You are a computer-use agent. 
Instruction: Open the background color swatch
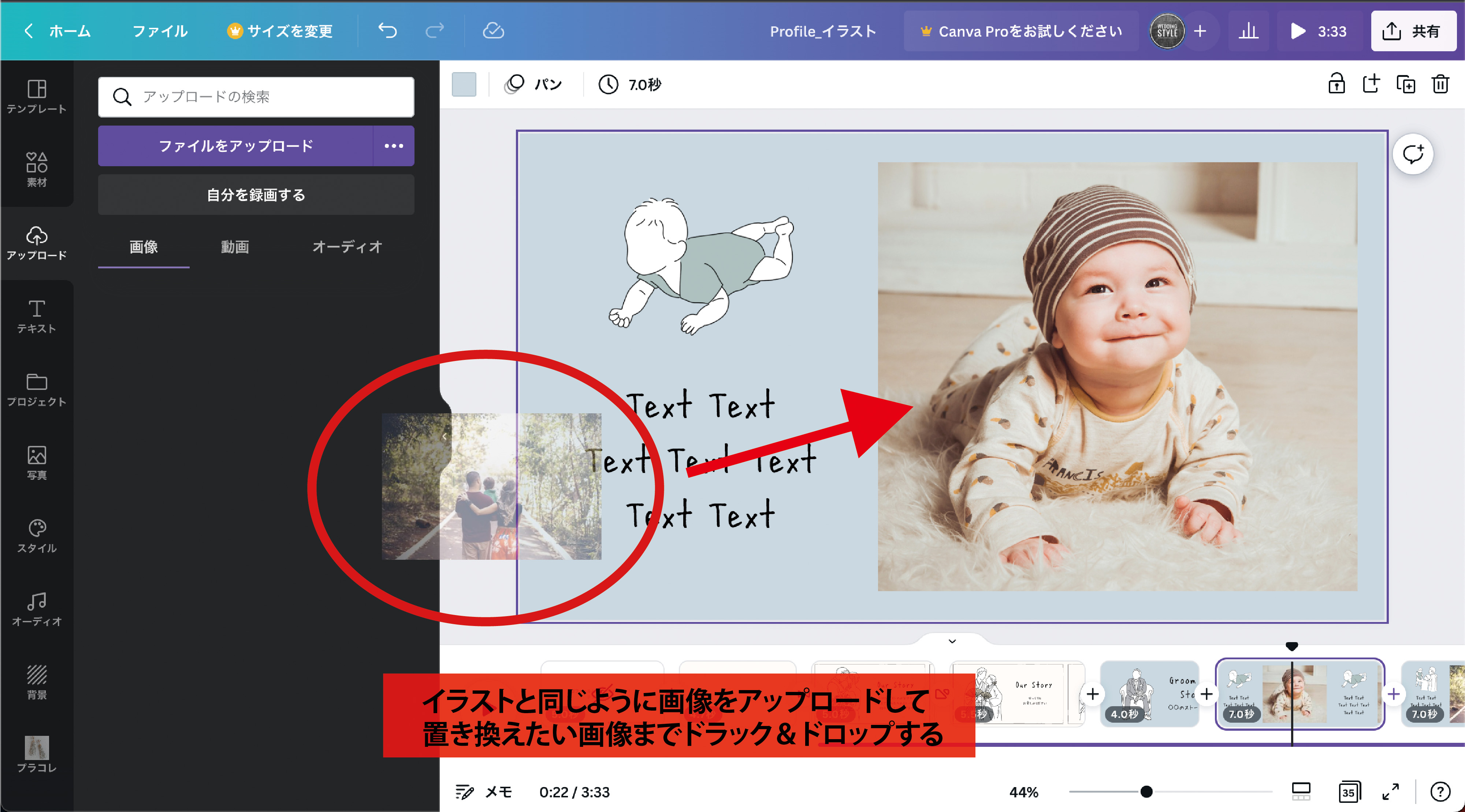click(x=464, y=84)
